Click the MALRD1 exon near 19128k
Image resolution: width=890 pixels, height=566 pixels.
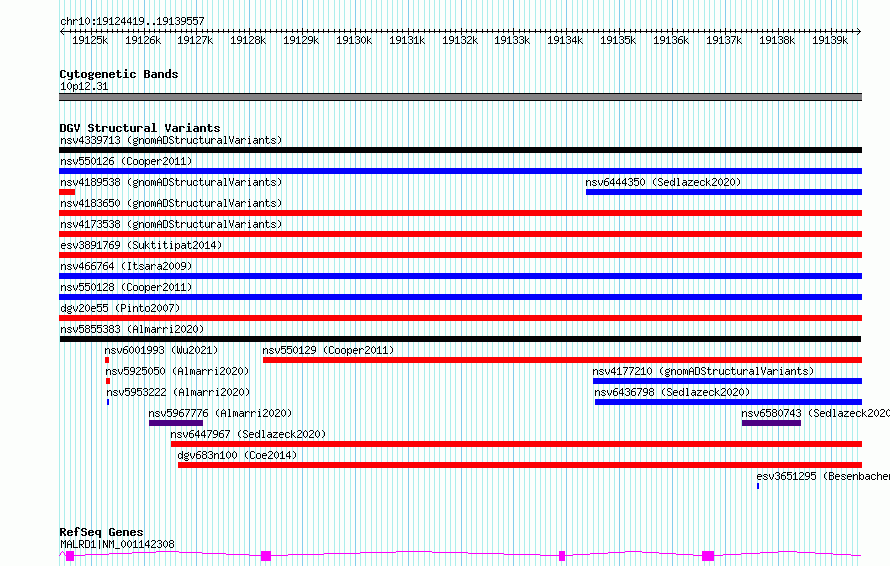266,556
